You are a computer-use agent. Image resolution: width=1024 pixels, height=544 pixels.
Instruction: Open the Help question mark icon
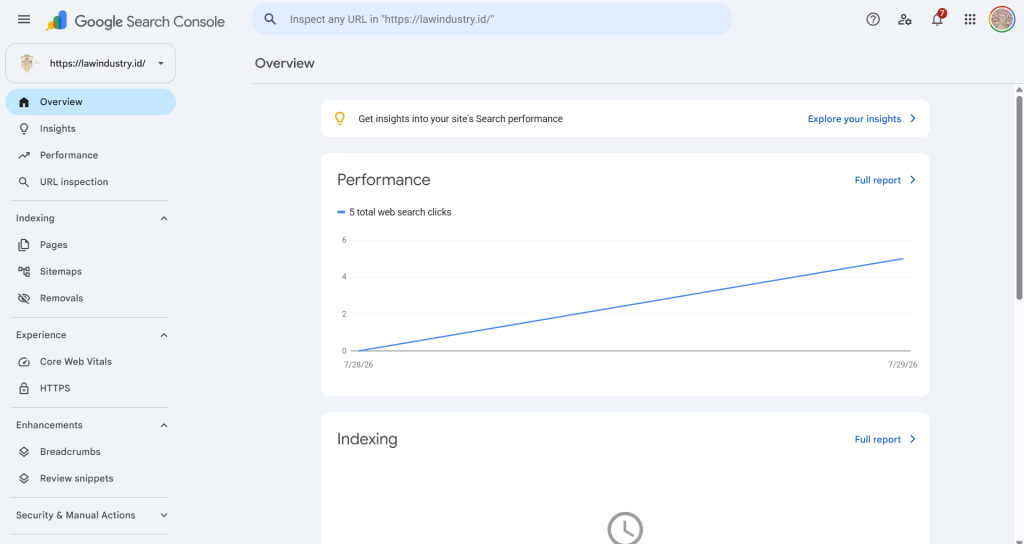[873, 20]
